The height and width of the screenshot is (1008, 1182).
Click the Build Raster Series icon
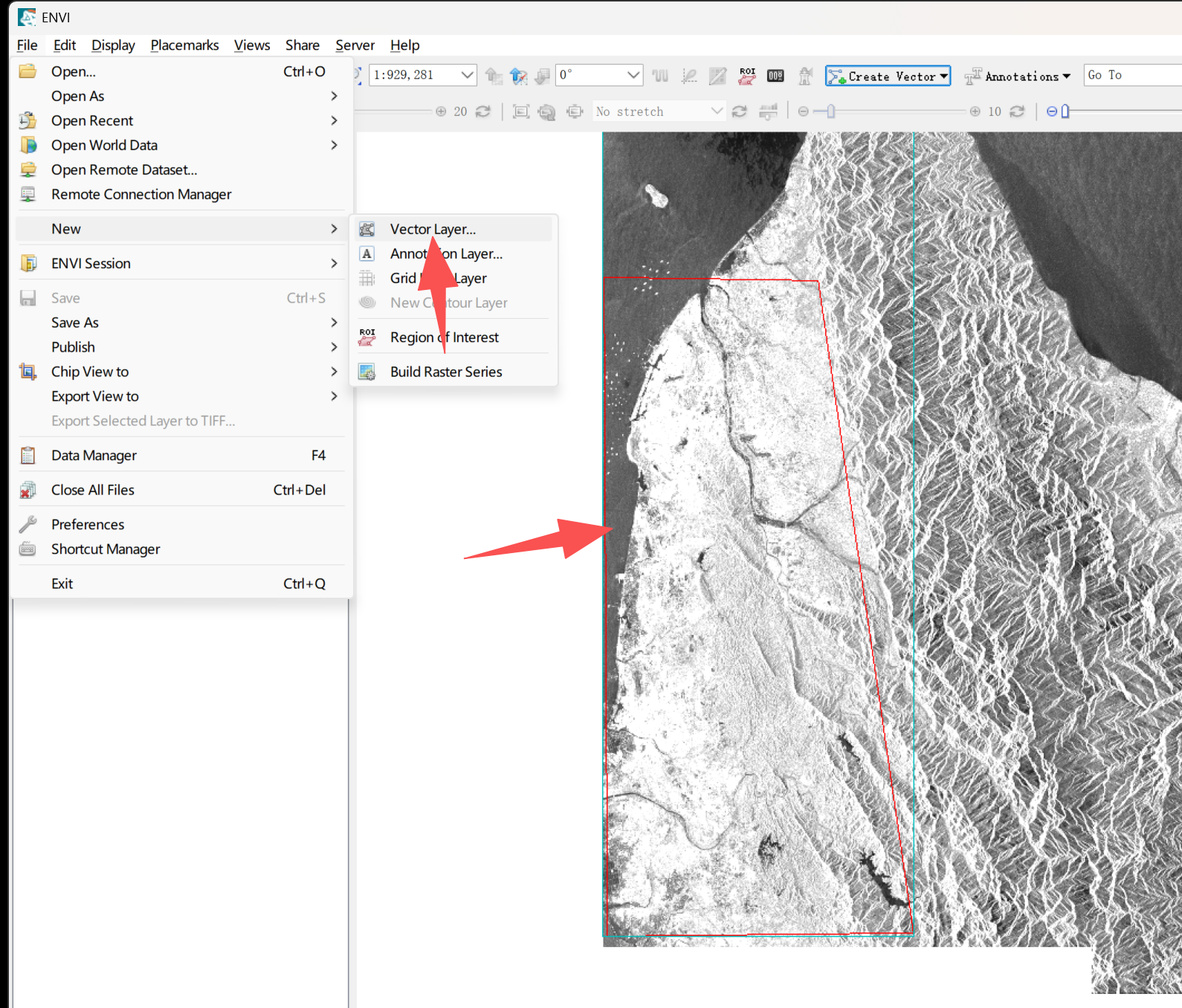pyautogui.click(x=367, y=372)
